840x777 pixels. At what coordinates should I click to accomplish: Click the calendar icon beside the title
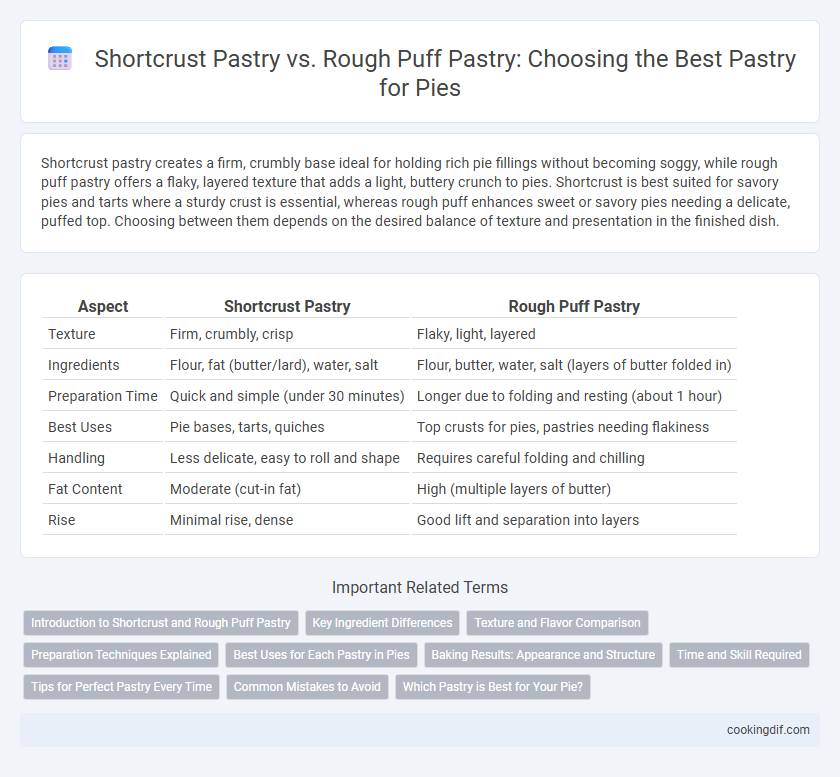point(59,58)
